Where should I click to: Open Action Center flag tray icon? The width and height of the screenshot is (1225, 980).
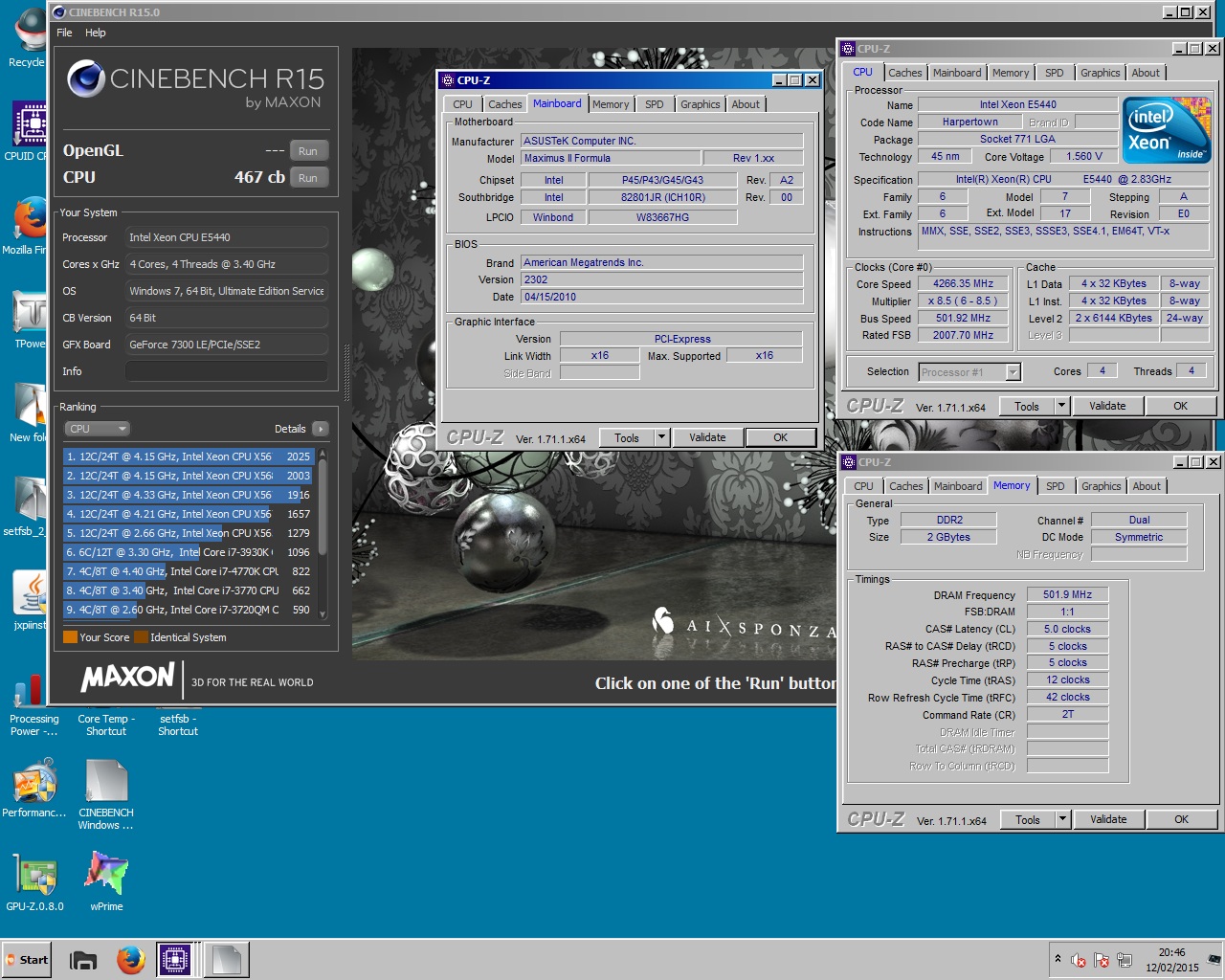[1102, 960]
